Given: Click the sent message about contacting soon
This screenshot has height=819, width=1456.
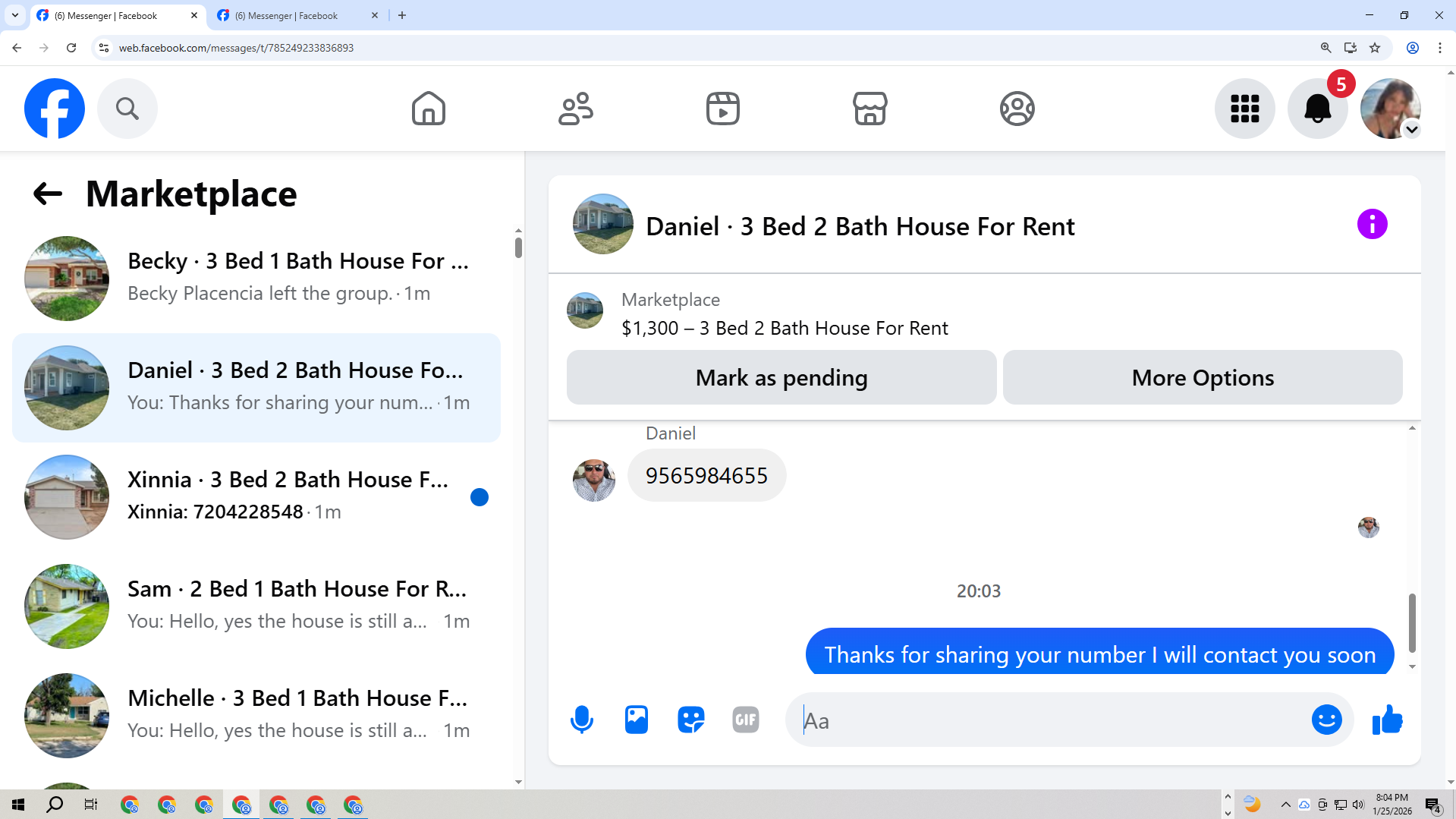Looking at the screenshot, I should coord(1100,651).
